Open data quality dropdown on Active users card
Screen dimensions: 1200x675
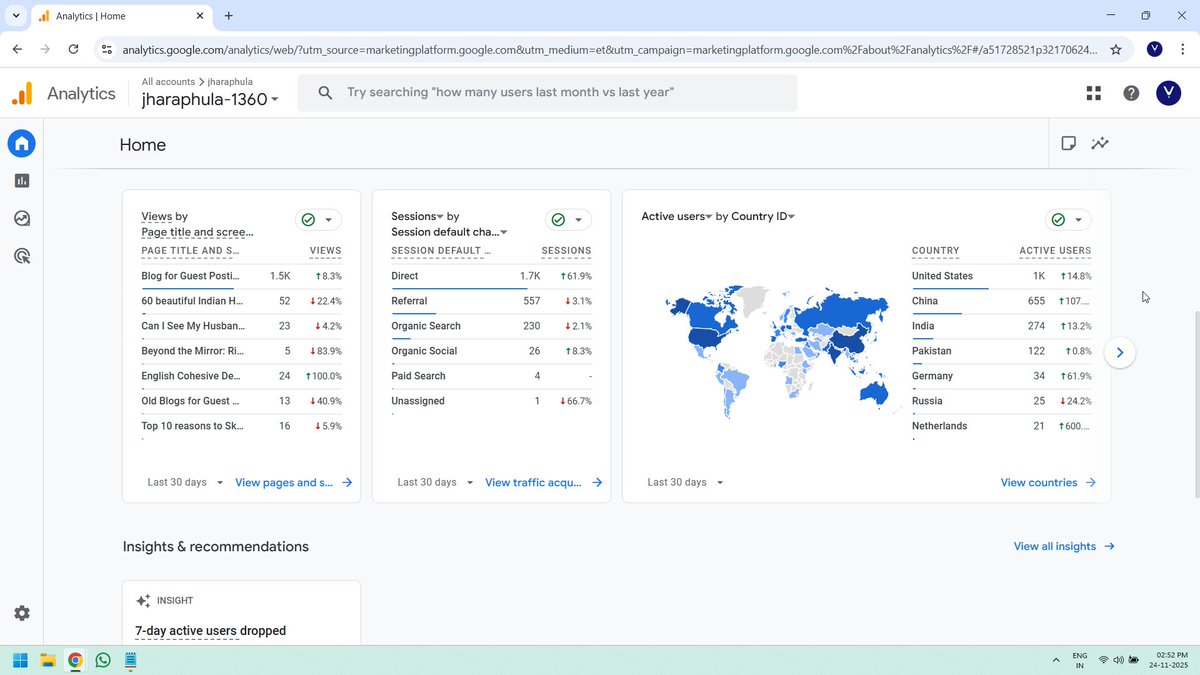coord(1068,220)
